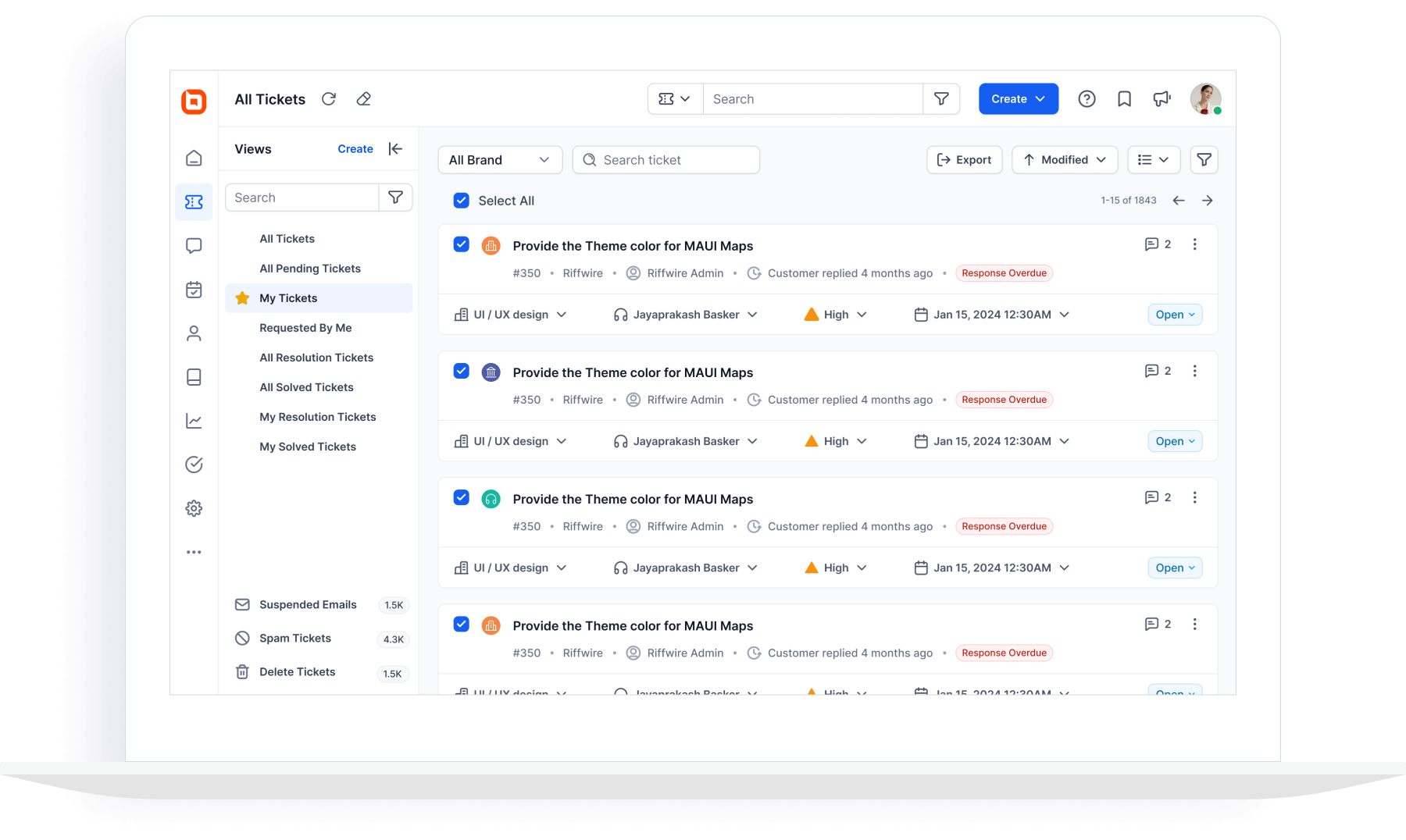The width and height of the screenshot is (1406, 840).
Task: Open the ticket type dropdown in the top search
Action: point(675,99)
